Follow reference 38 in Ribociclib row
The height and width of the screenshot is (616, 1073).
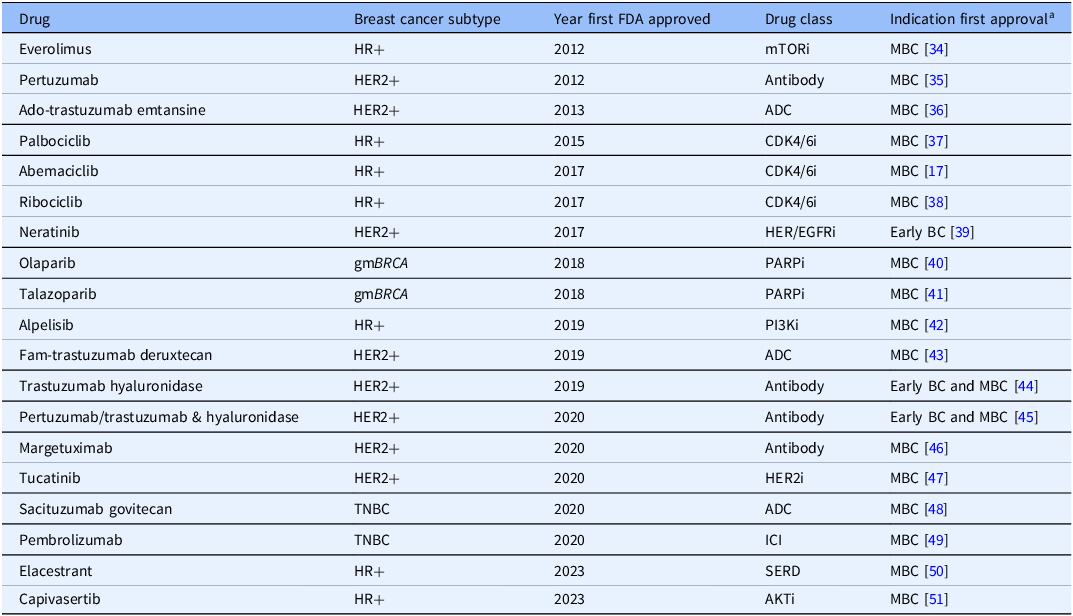coord(936,202)
